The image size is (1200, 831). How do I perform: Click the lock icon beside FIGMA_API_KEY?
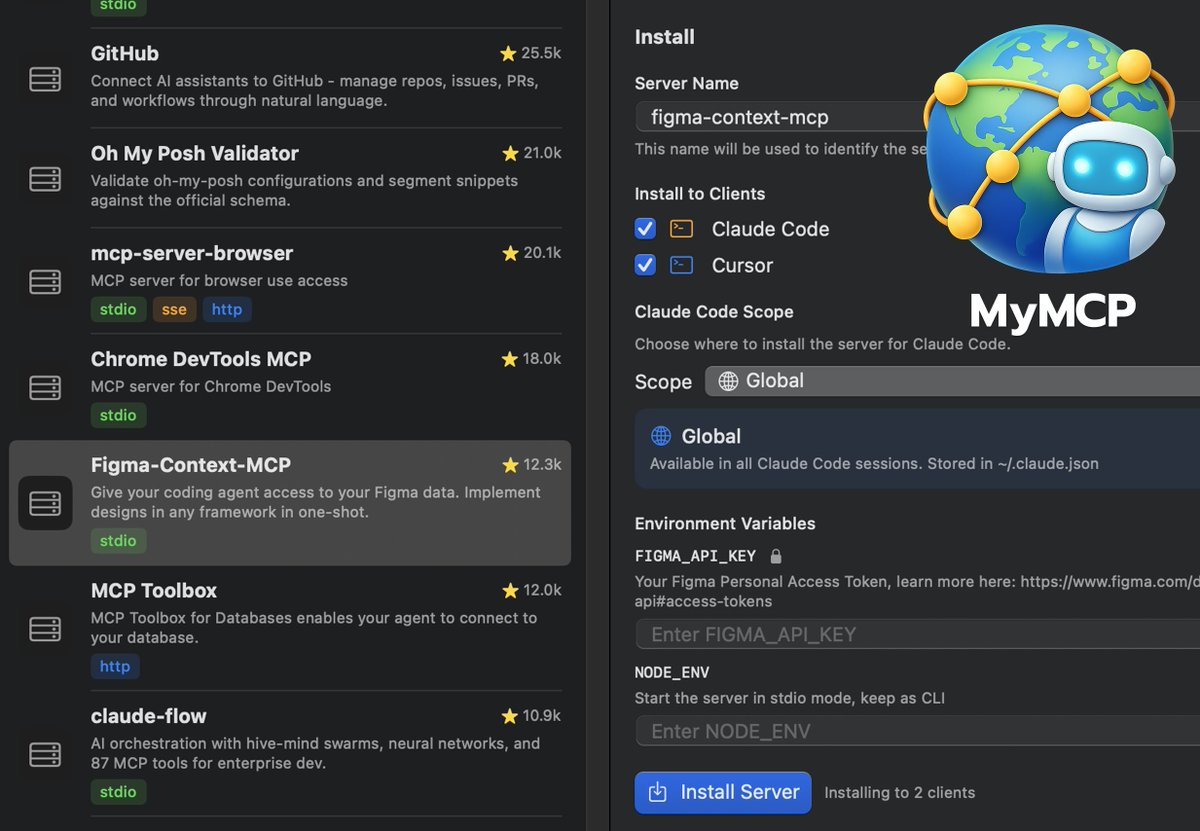(776, 555)
